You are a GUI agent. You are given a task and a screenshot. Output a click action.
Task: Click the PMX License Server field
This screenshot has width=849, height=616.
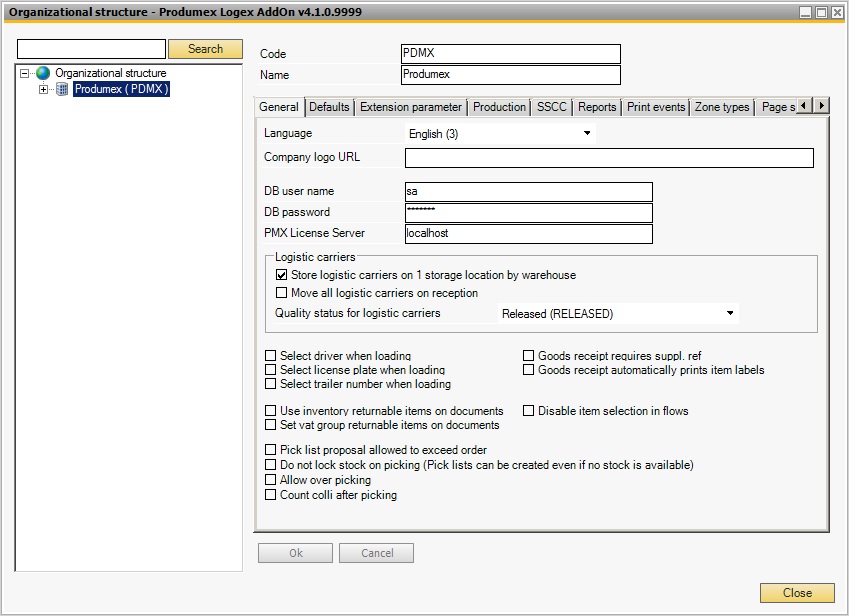(x=528, y=234)
